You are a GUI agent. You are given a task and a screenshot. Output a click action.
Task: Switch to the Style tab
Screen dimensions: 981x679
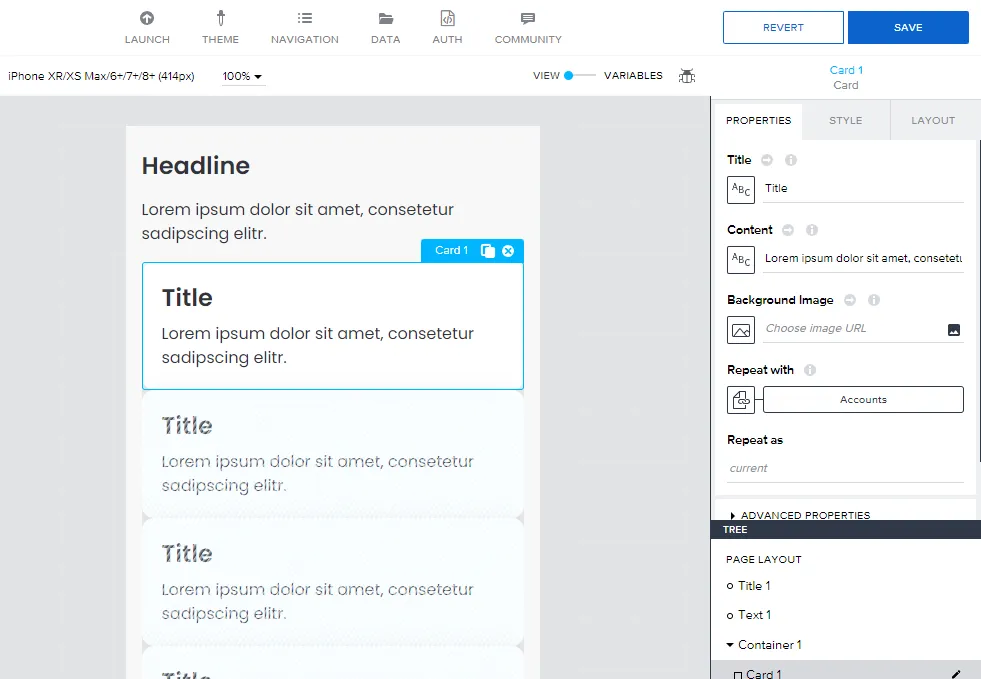[x=845, y=120]
